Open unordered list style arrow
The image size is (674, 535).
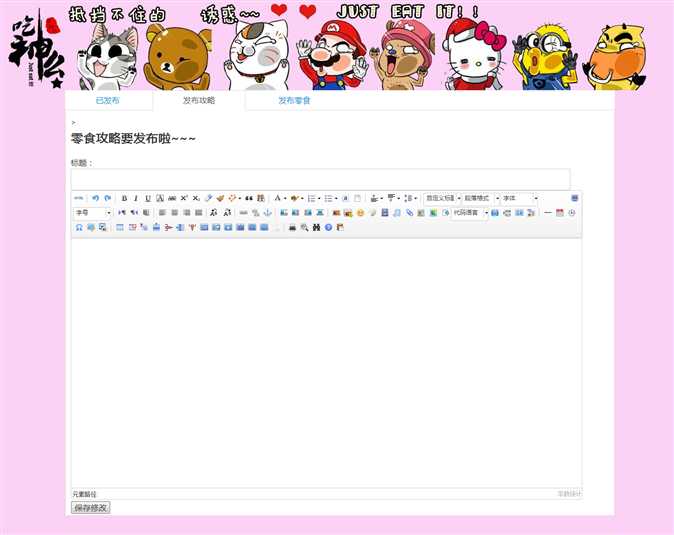tap(336, 198)
